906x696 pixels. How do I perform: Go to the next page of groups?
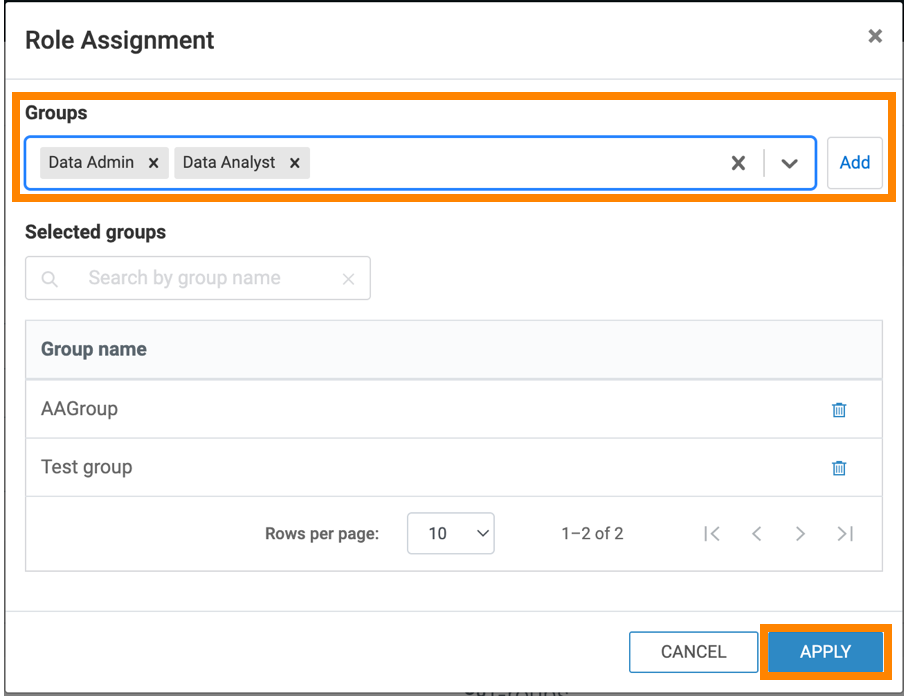click(800, 533)
